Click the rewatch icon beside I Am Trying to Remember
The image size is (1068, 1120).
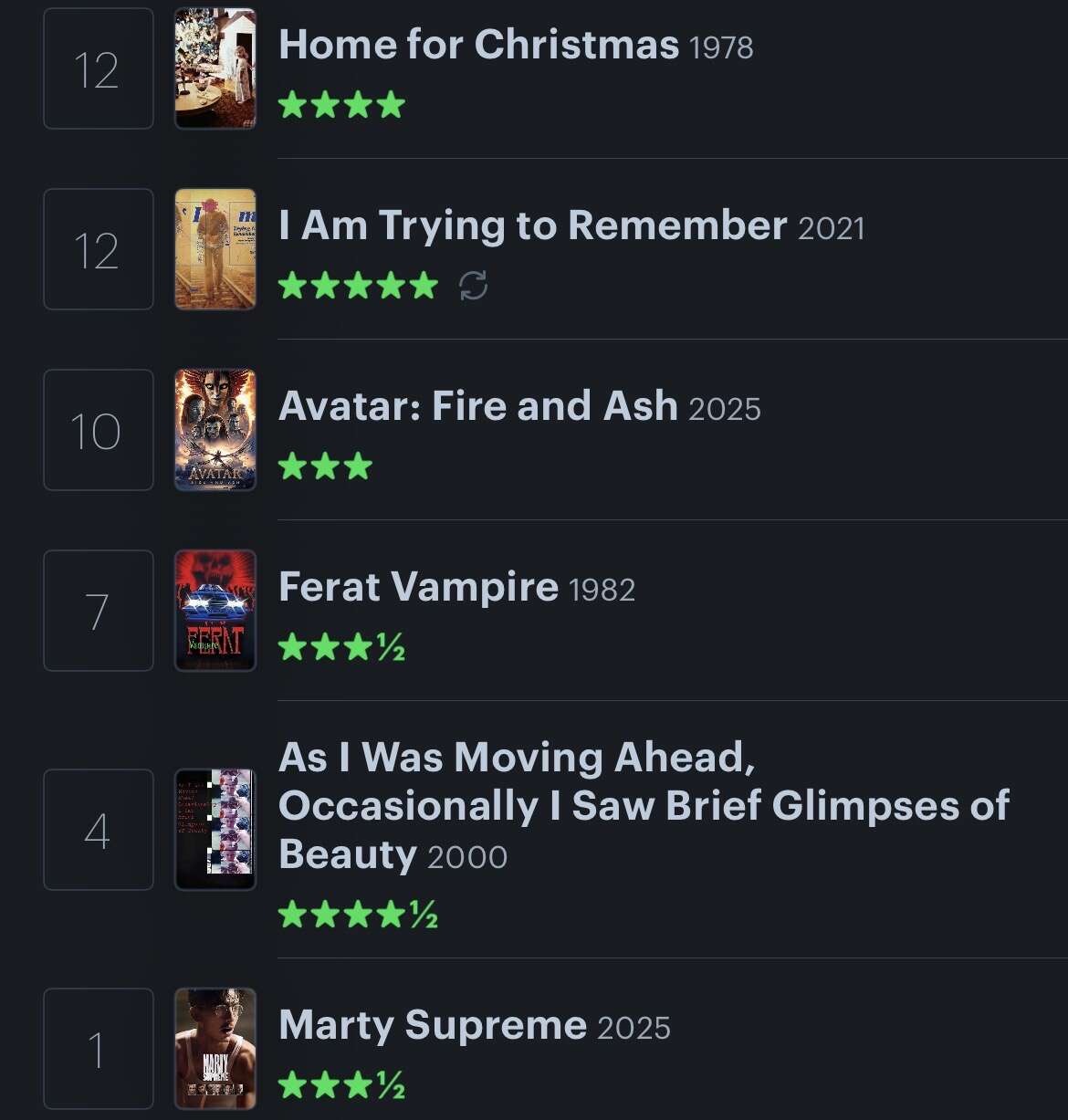473,286
